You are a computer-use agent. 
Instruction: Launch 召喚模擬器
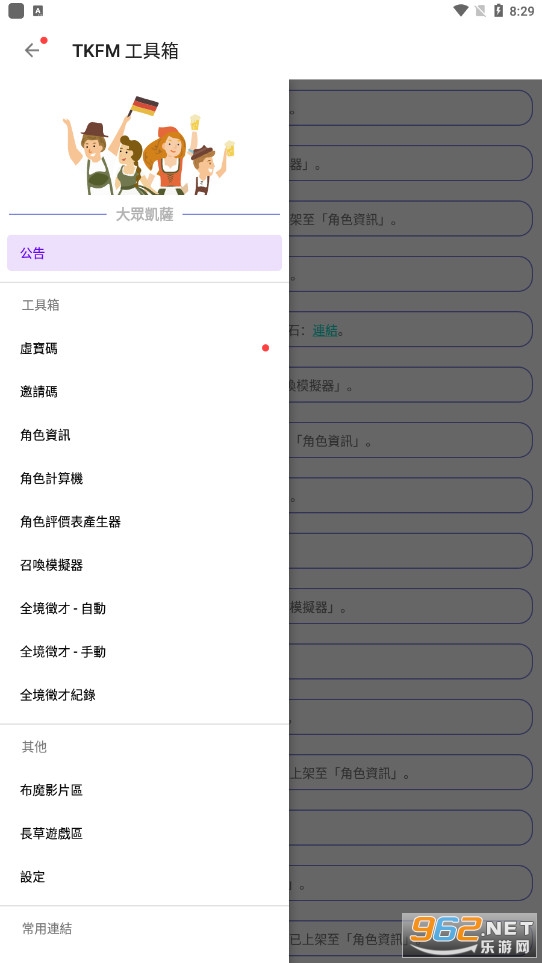[x=144, y=565]
